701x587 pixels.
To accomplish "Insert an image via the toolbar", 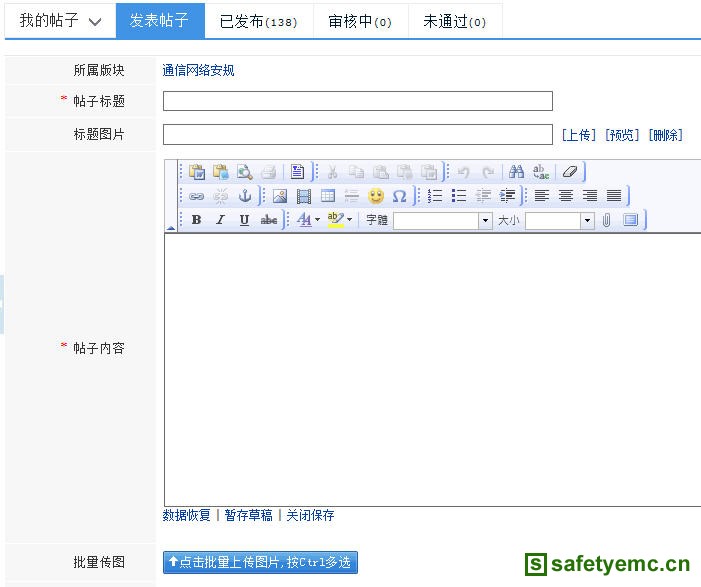I will point(280,196).
